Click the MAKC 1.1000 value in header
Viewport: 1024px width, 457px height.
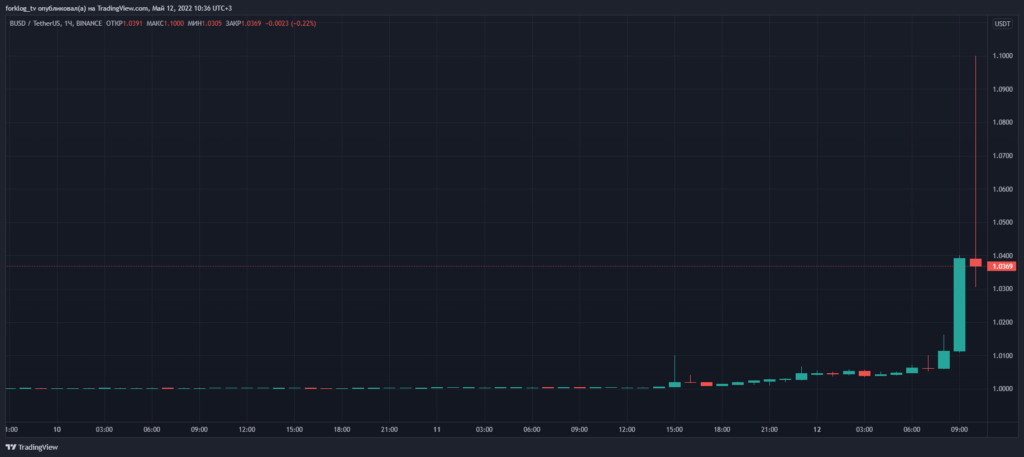click(166, 23)
